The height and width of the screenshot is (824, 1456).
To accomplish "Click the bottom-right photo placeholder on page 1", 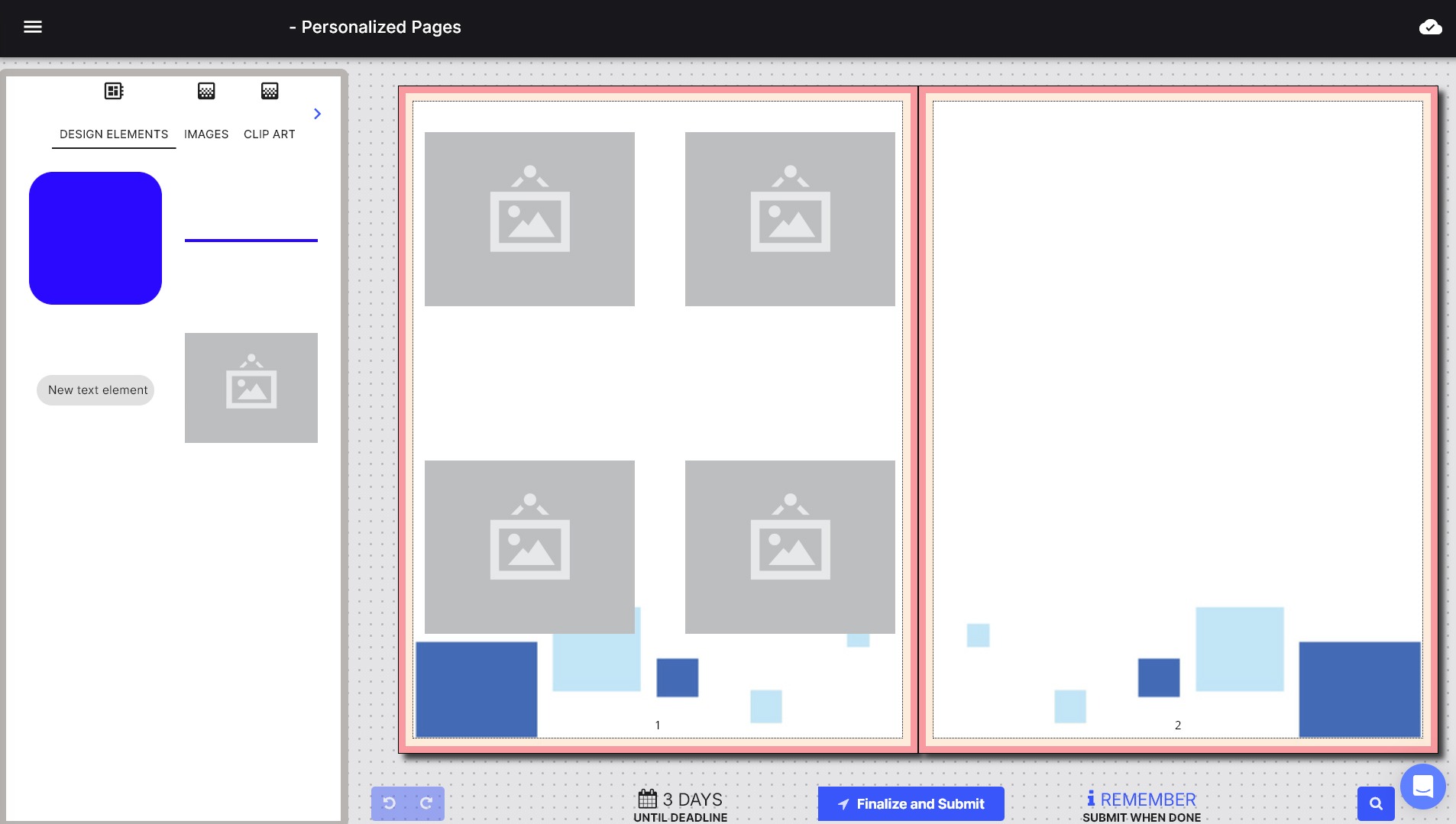I will pos(790,547).
